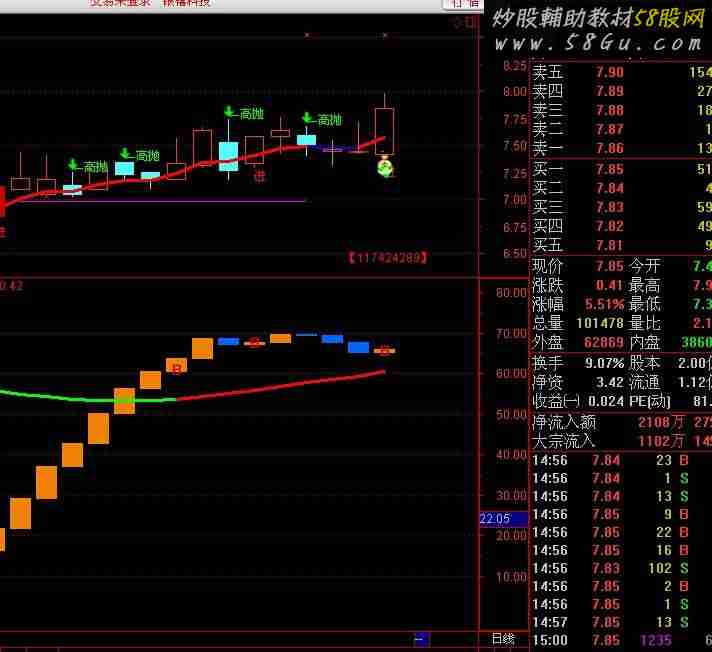Click the 15:00 7.85 1235 trade row

coord(621,641)
